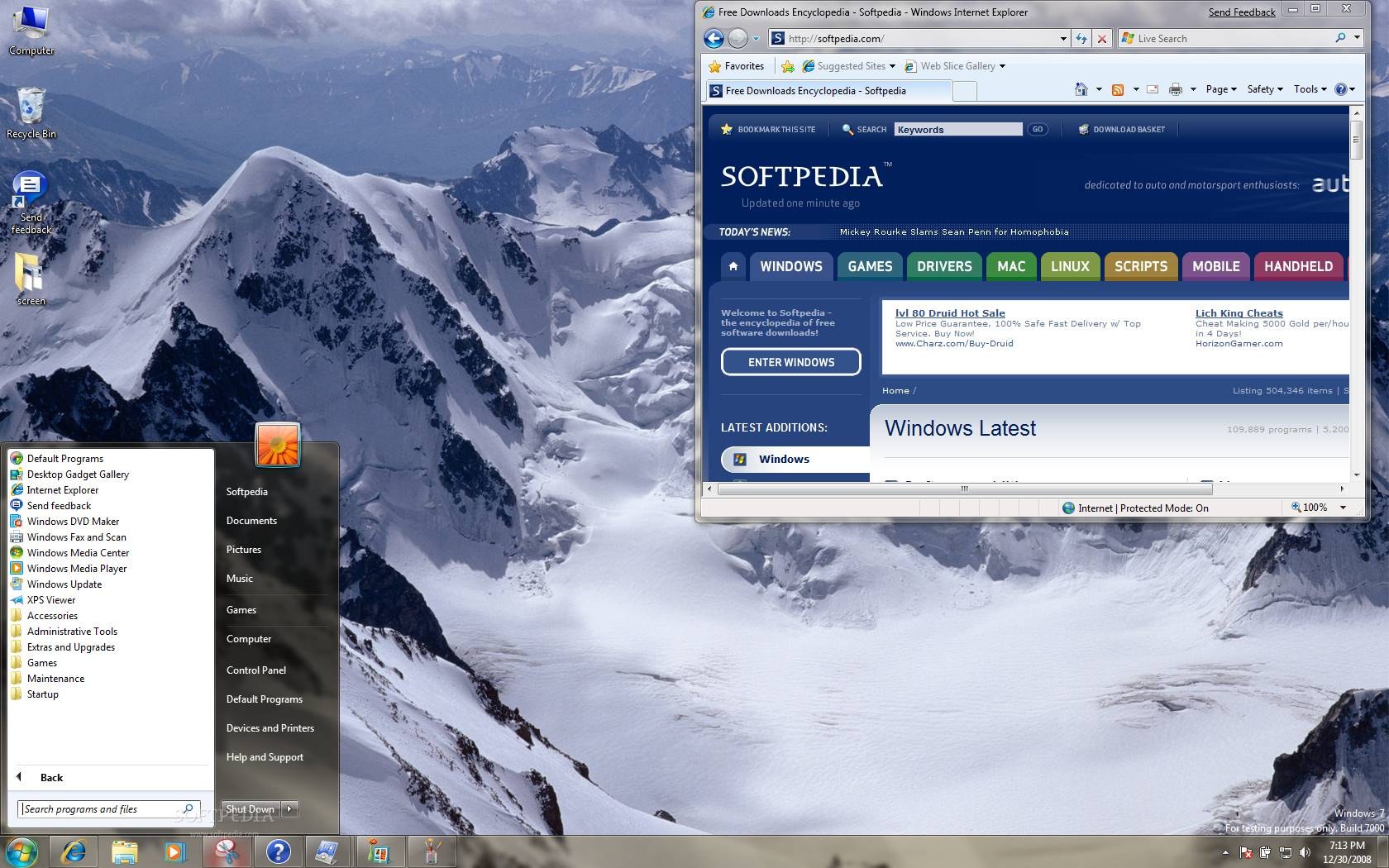The image size is (1389, 868).
Task: Click the volume speaker icon in the system tray
Action: 1305,852
